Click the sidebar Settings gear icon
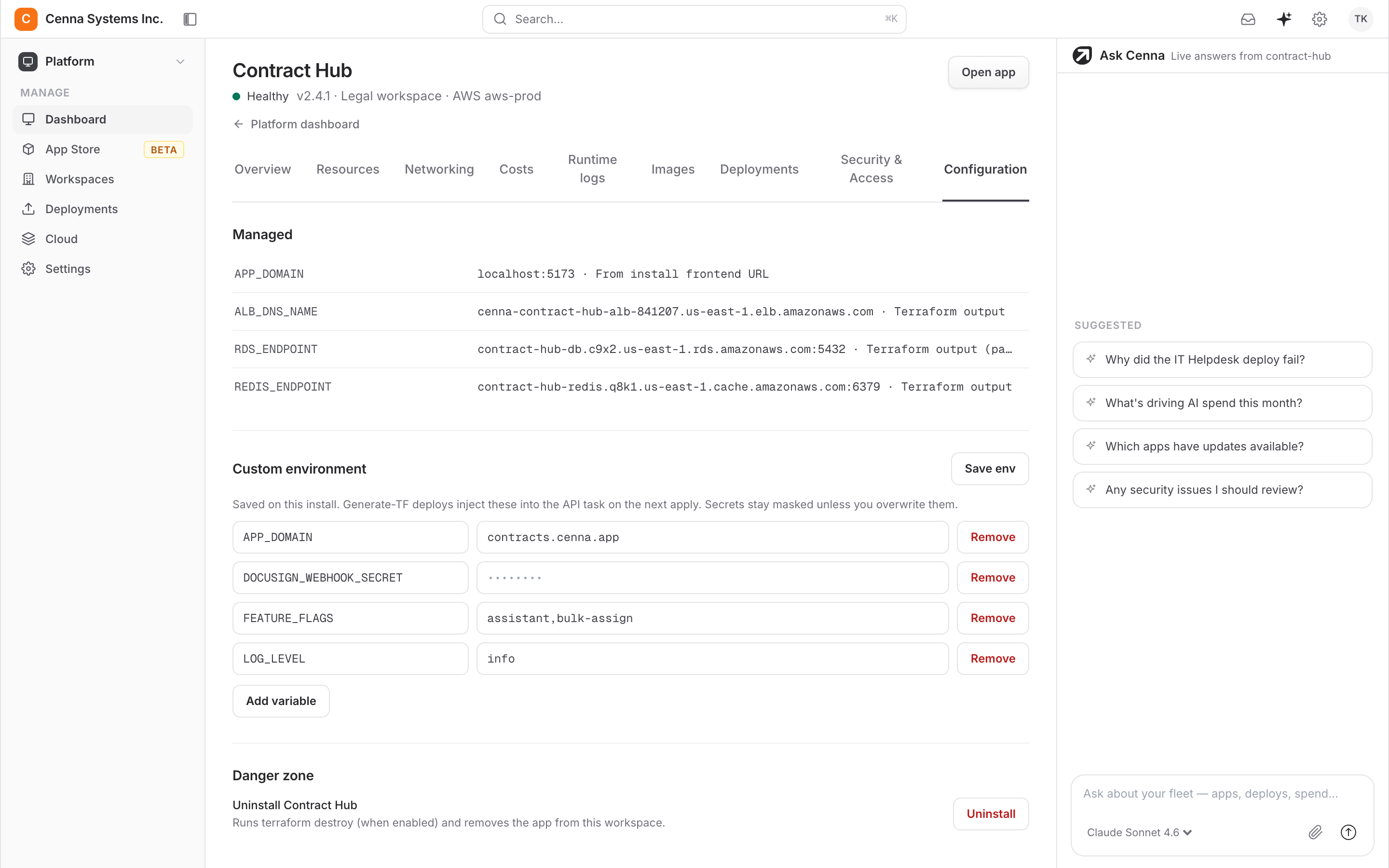The height and width of the screenshot is (868, 1389). click(x=28, y=269)
